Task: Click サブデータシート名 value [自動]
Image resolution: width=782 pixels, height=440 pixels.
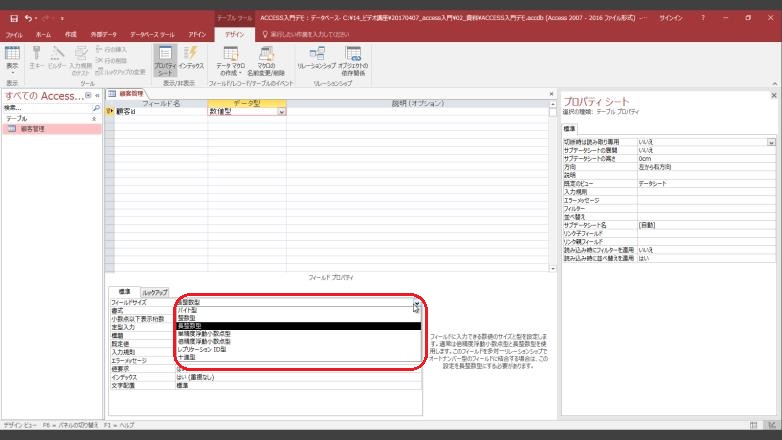Action: pyautogui.click(x=706, y=225)
